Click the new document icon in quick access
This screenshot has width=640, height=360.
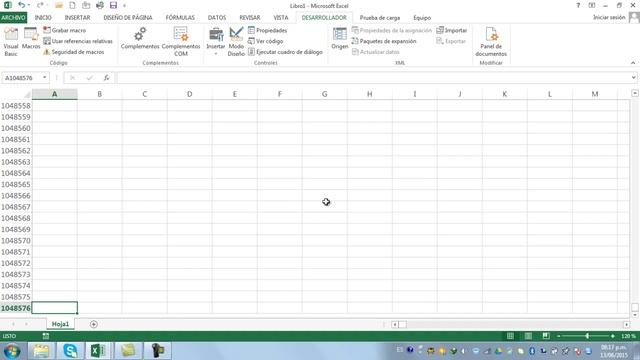click(72, 5)
